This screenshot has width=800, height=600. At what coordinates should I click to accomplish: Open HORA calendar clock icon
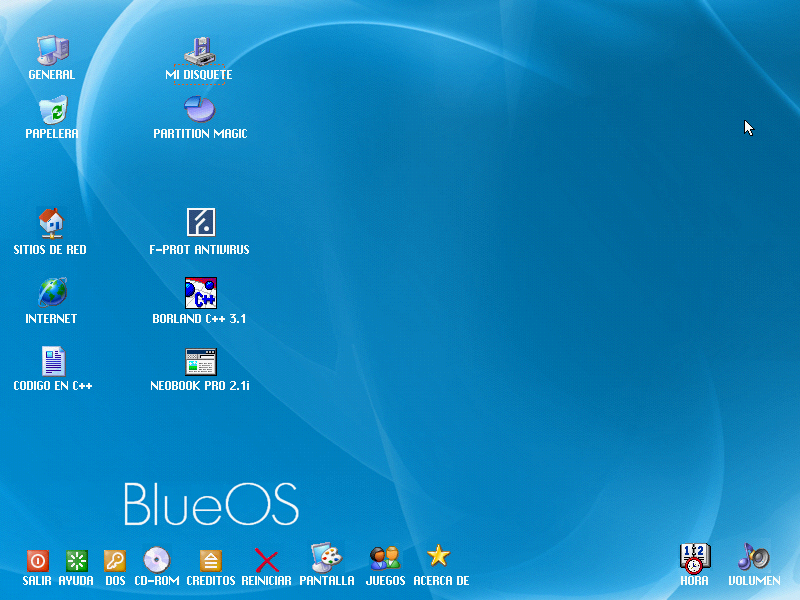[x=694, y=558]
